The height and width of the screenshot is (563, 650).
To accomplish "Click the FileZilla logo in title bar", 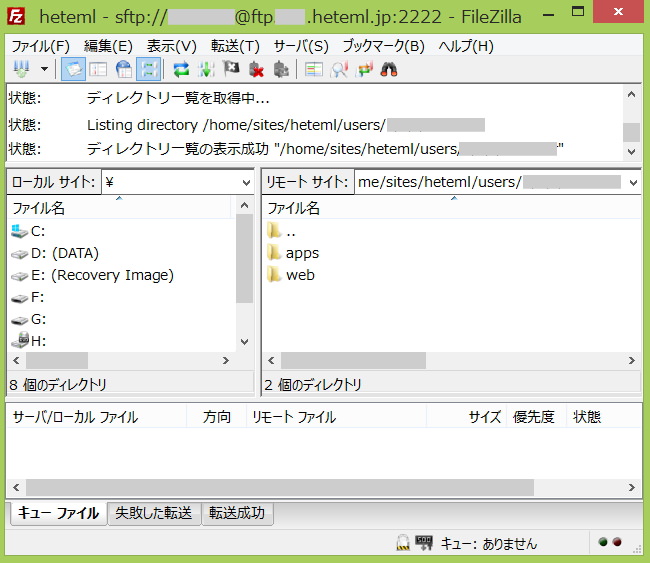I will [x=16, y=17].
